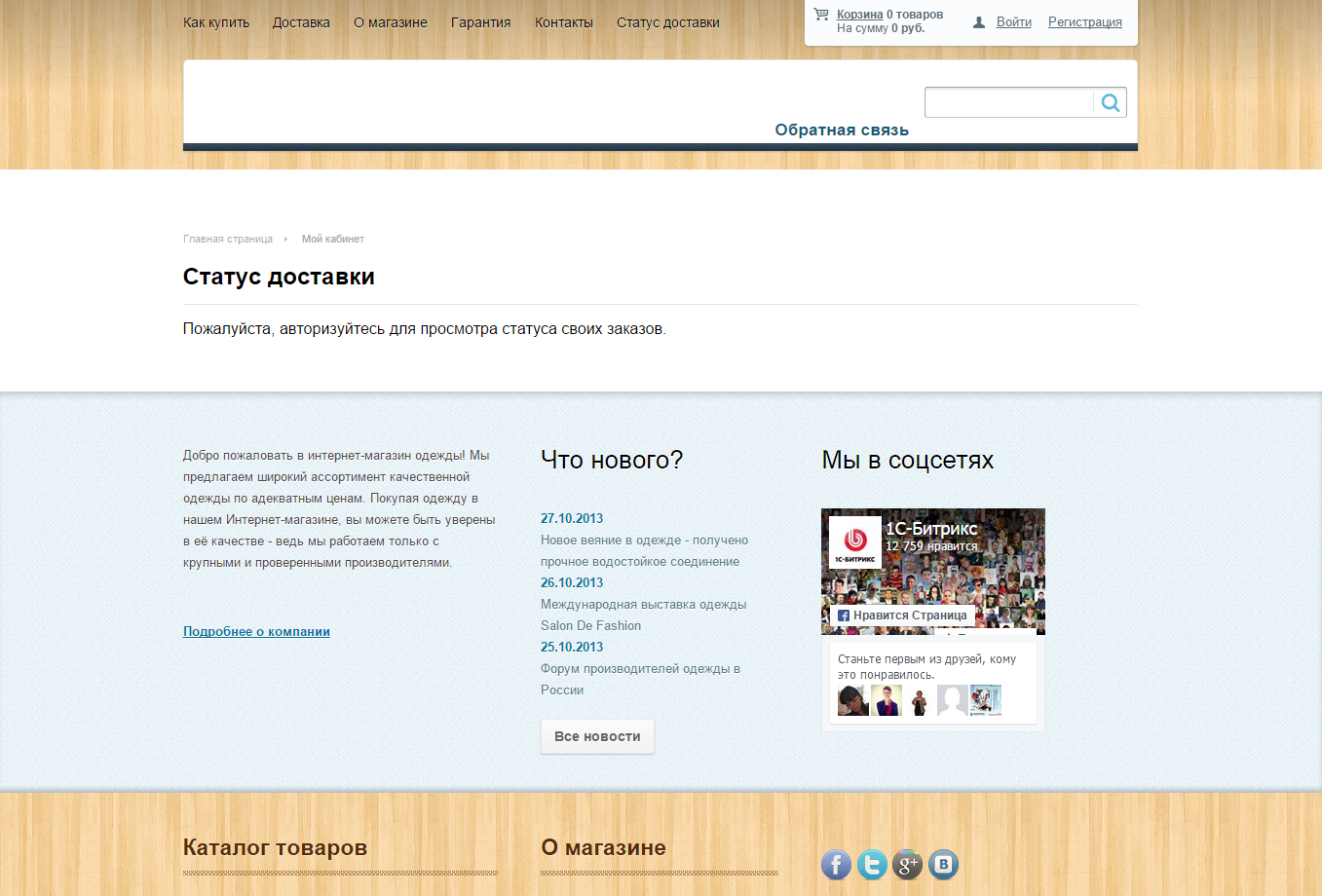The image size is (1322, 896).
Task: Open the Как купить menu item
Action: click(x=215, y=21)
